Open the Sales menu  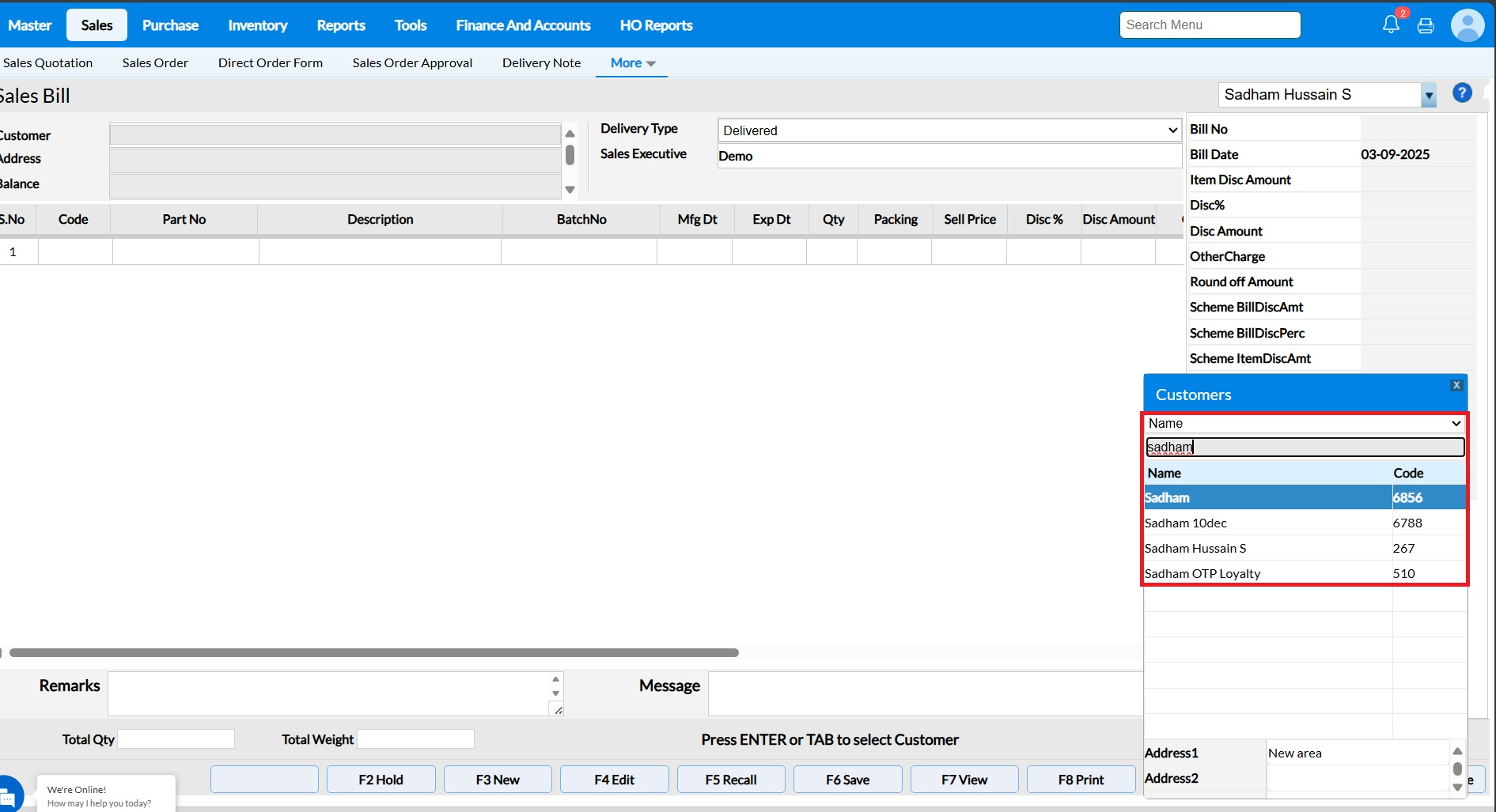coord(97,25)
